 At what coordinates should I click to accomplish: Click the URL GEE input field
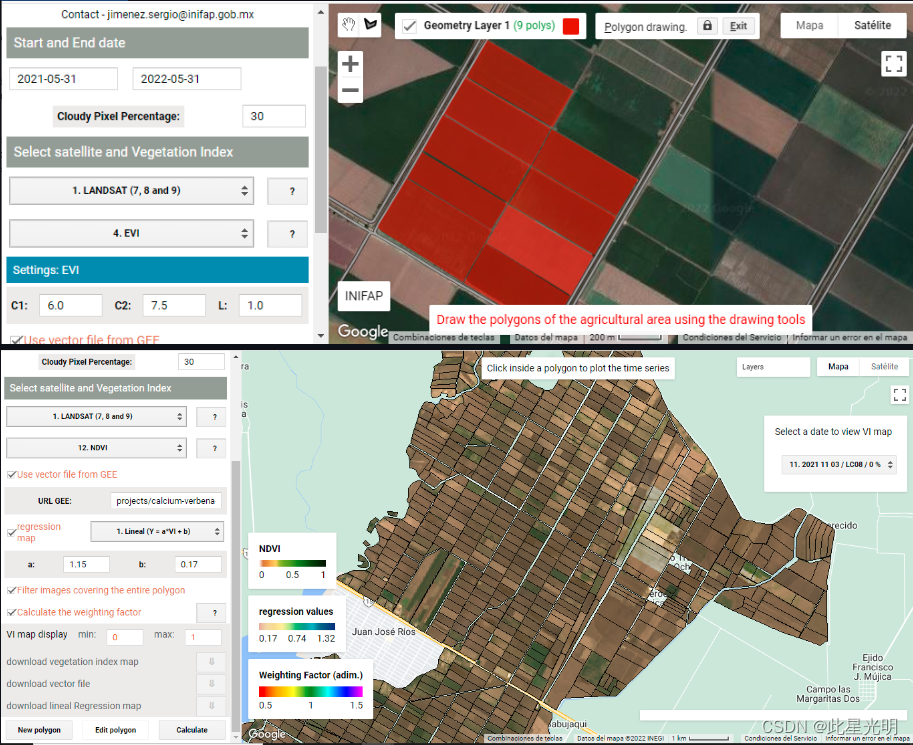click(166, 501)
